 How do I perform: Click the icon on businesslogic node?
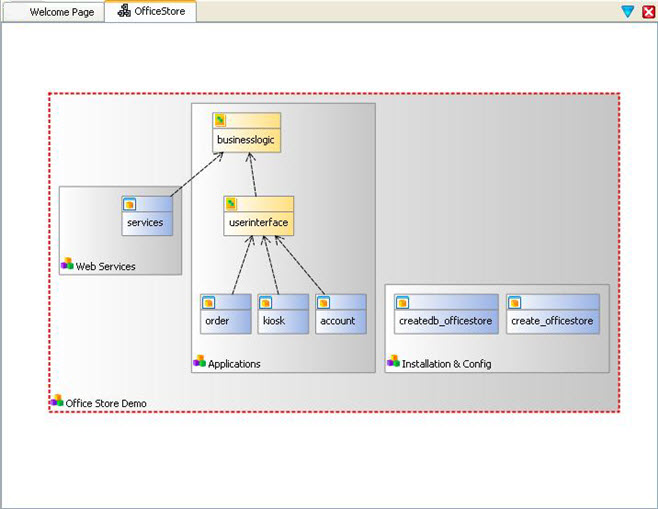(219, 120)
